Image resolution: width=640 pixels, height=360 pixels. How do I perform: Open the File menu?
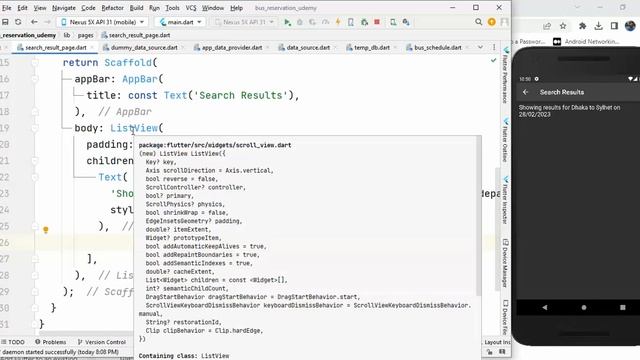point(7,8)
